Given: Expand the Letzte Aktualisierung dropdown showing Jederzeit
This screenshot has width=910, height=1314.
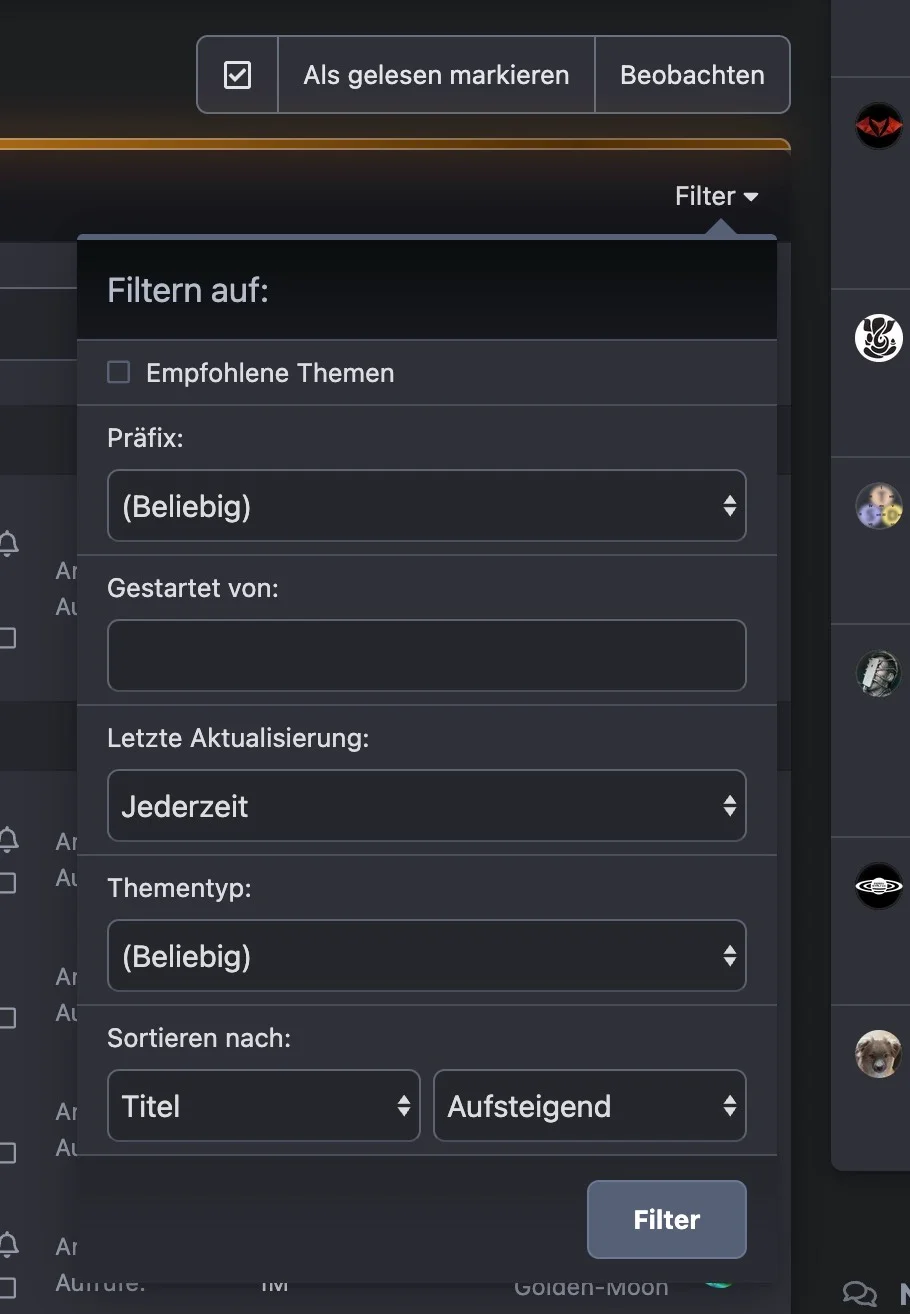Looking at the screenshot, I should point(426,806).
